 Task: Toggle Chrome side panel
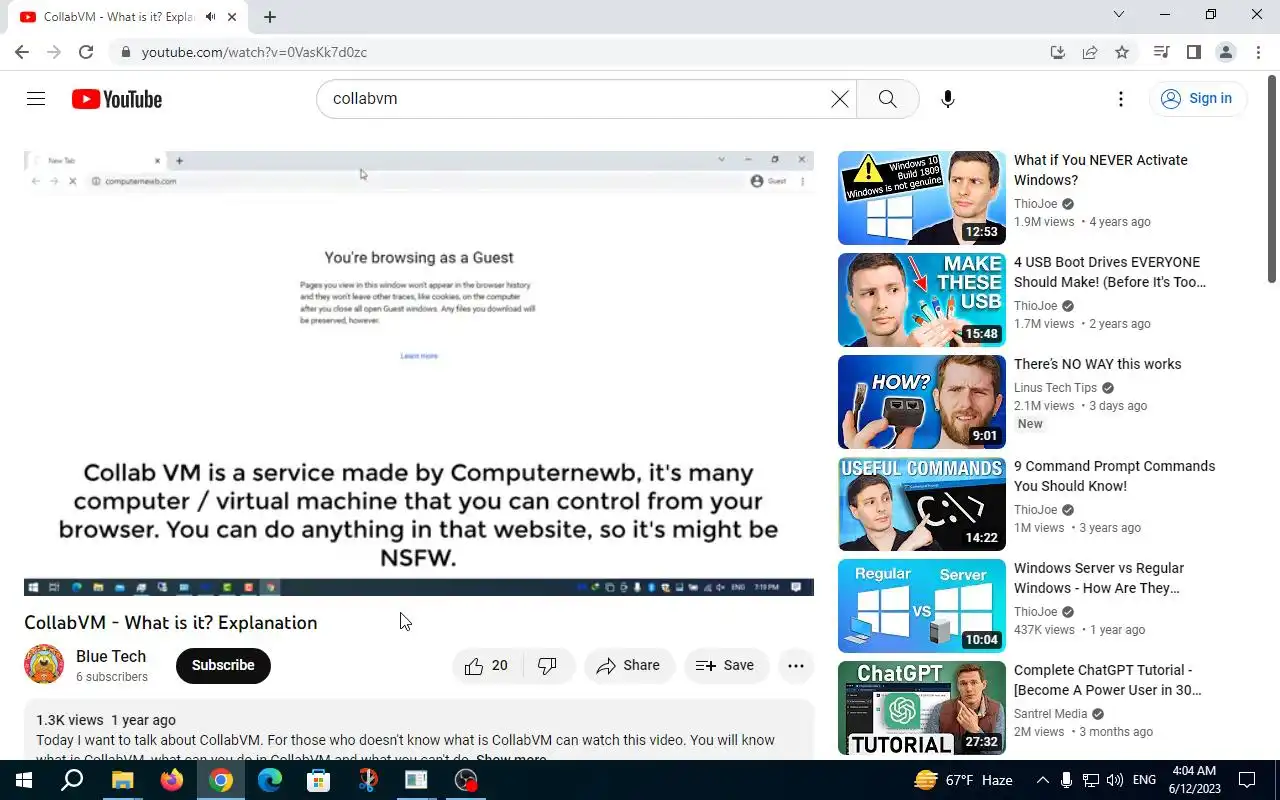click(x=1193, y=52)
